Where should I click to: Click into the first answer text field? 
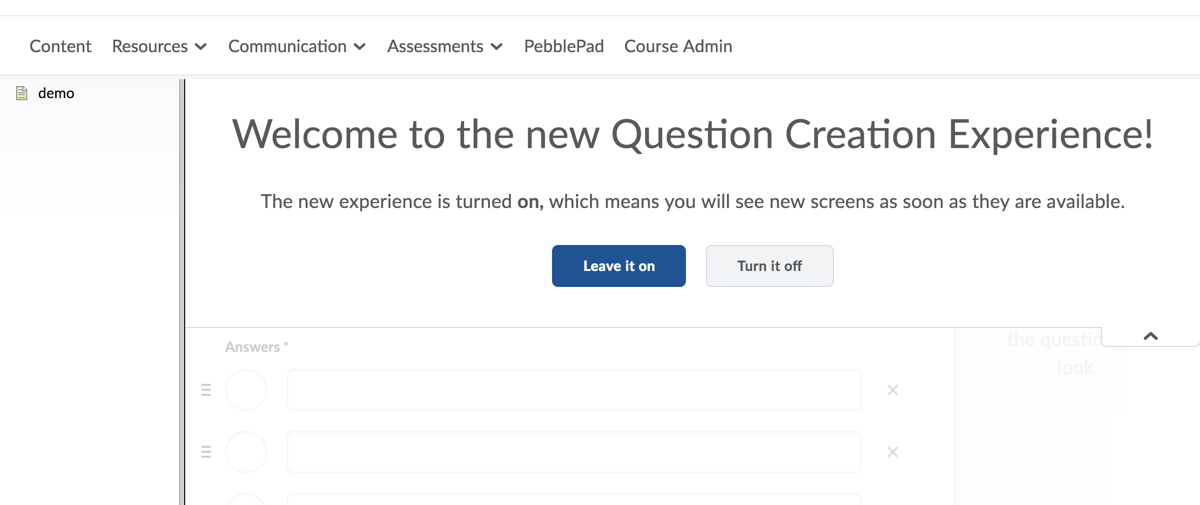coord(574,390)
